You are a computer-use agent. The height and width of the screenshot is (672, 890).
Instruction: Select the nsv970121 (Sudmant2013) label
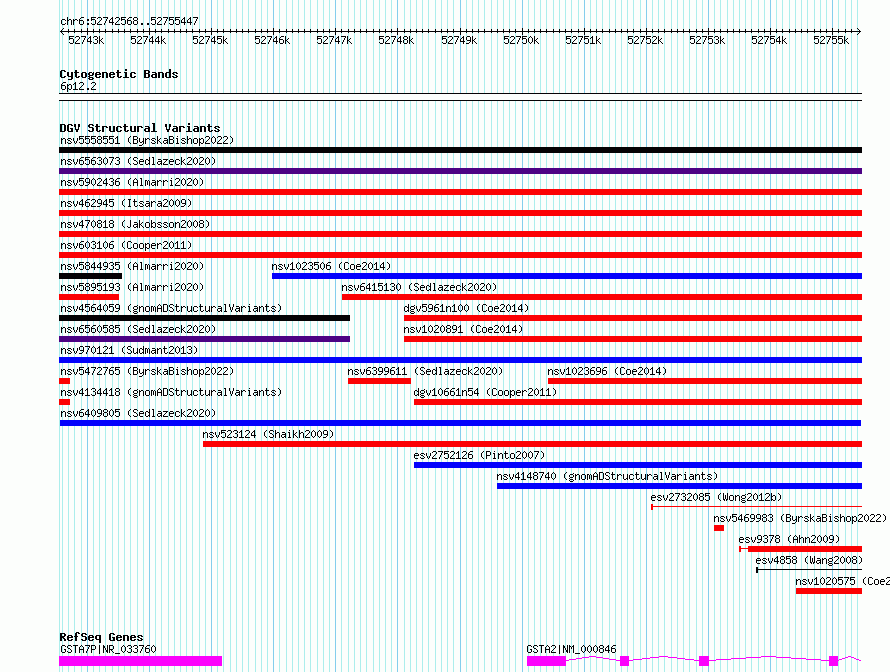[x=129, y=350]
